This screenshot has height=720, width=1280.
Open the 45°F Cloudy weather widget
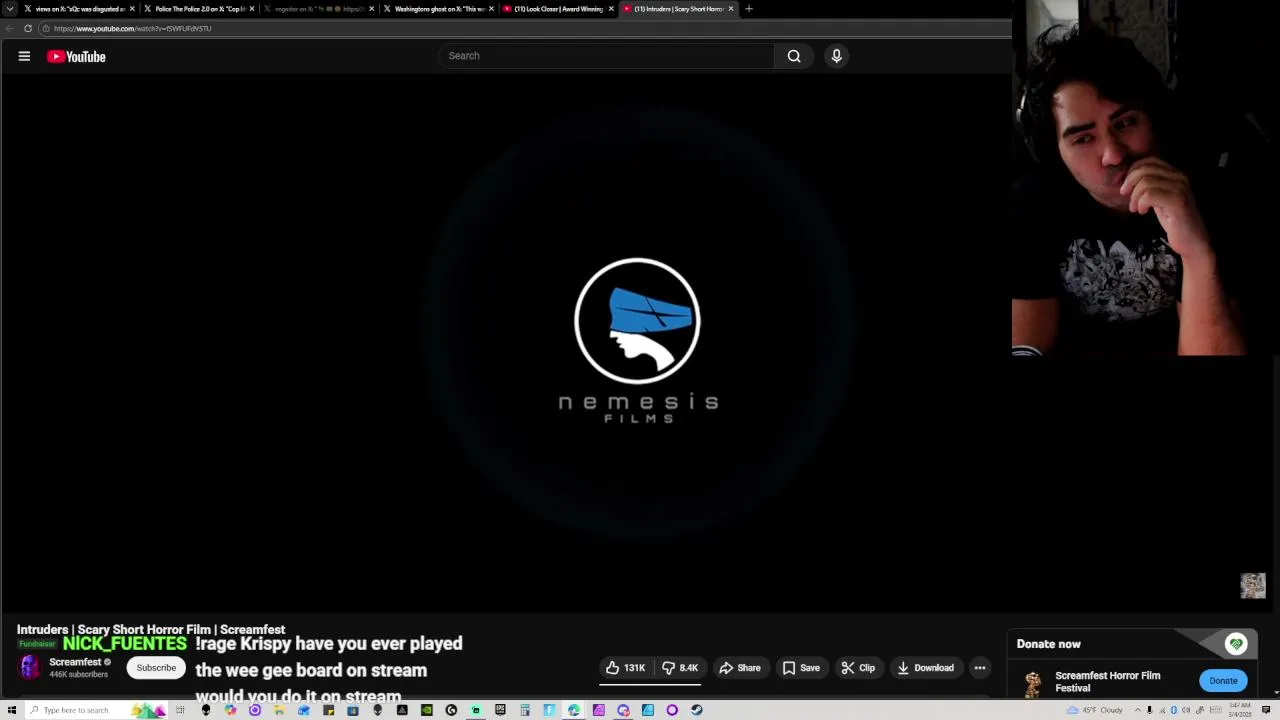click(1095, 710)
